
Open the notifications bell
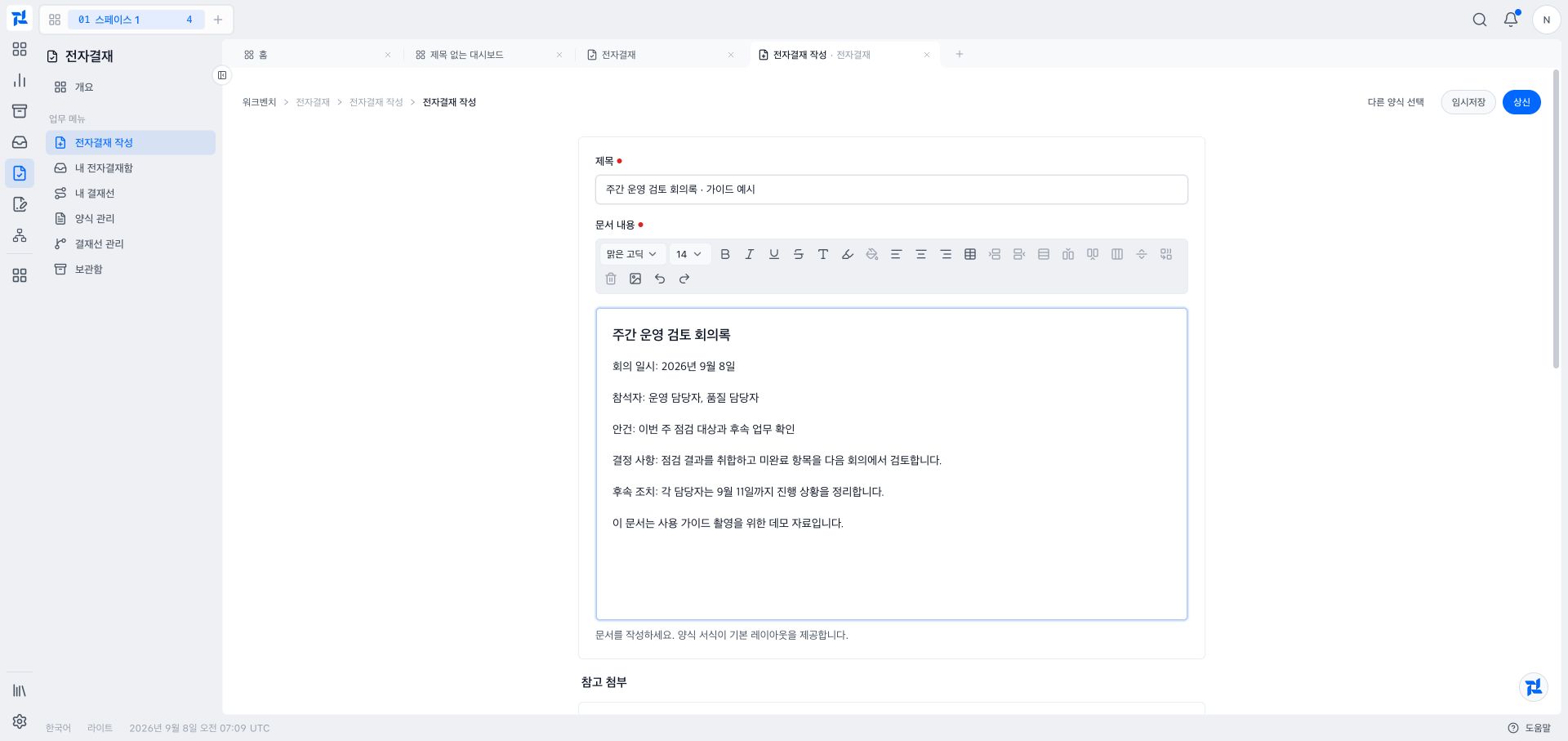[x=1511, y=20]
